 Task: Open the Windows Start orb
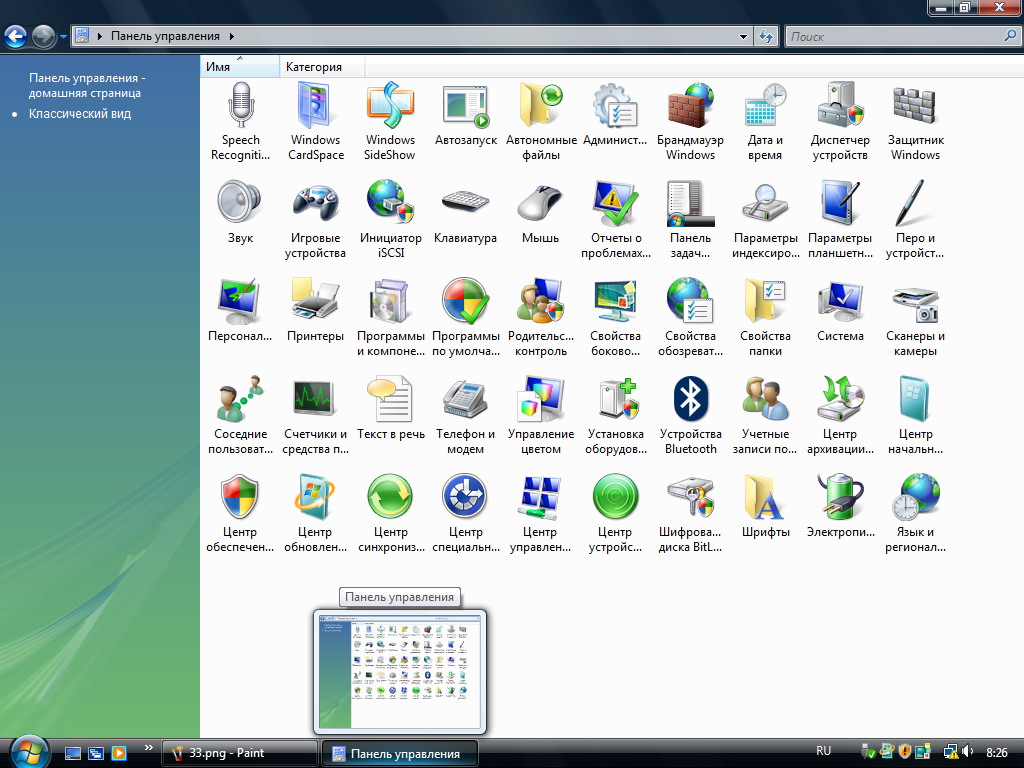(x=29, y=752)
